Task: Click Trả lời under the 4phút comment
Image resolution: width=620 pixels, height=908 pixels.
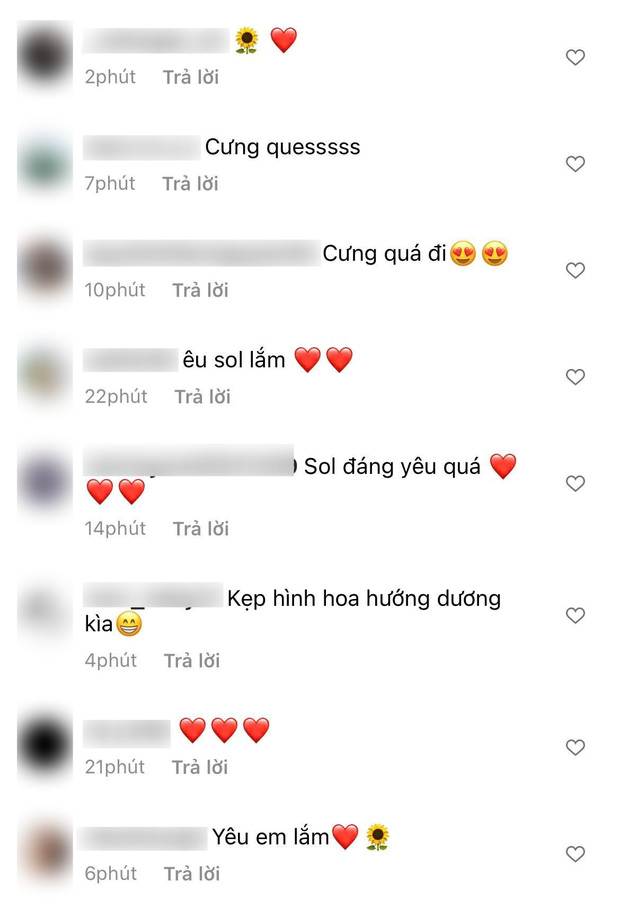Action: 192,661
